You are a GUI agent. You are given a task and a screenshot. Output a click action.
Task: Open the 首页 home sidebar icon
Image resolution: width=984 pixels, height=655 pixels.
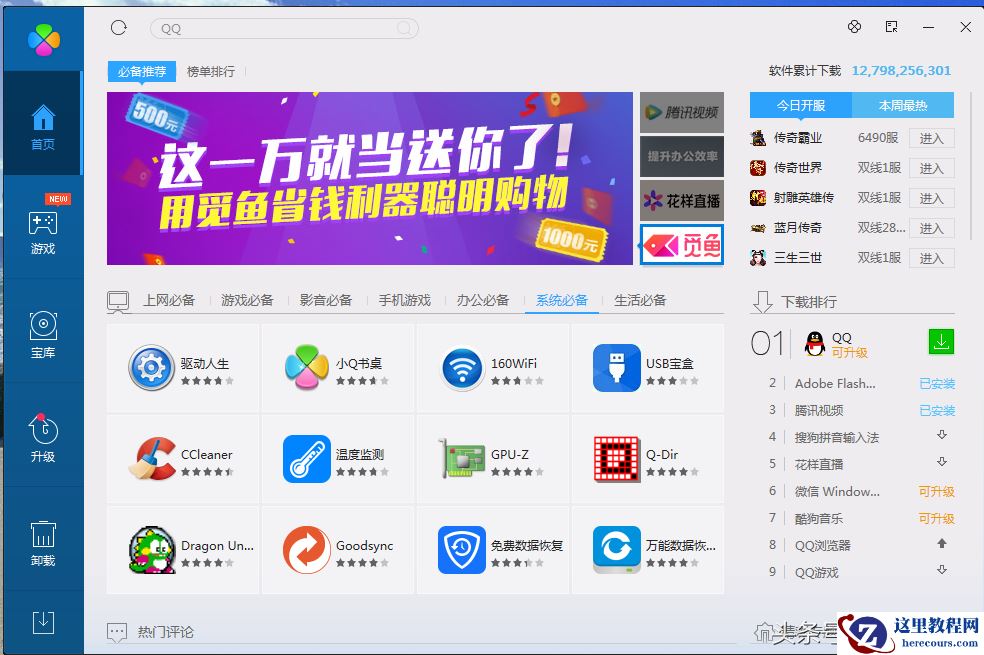pos(43,127)
